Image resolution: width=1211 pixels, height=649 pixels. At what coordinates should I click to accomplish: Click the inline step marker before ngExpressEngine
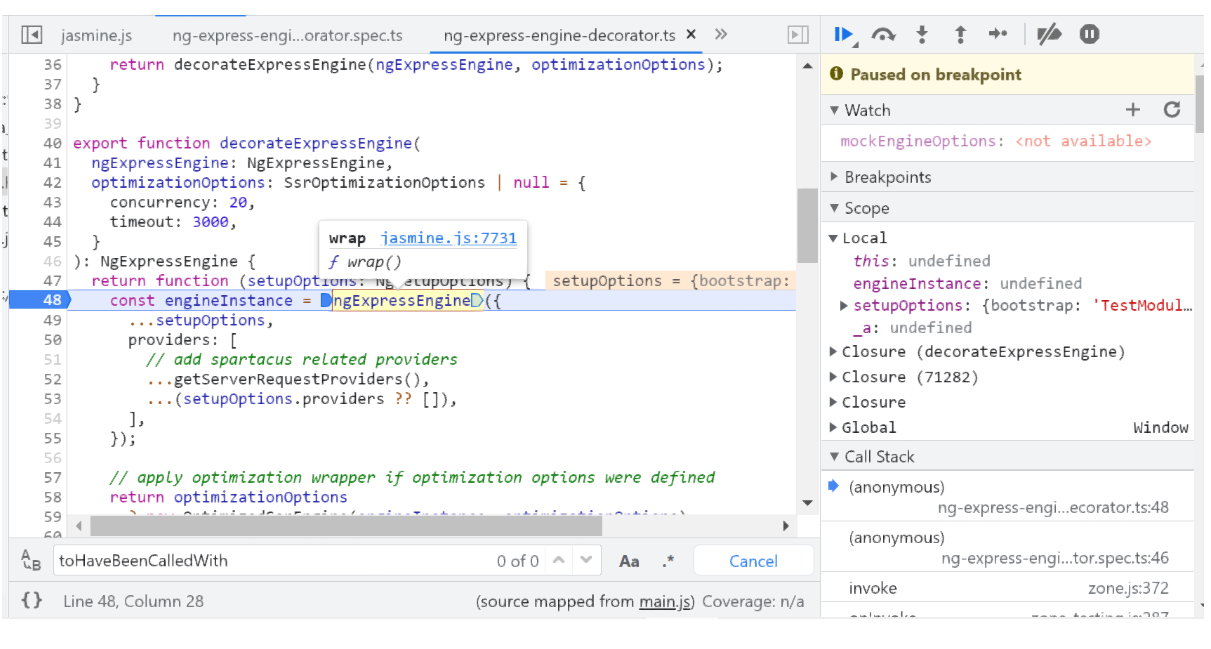[326, 300]
